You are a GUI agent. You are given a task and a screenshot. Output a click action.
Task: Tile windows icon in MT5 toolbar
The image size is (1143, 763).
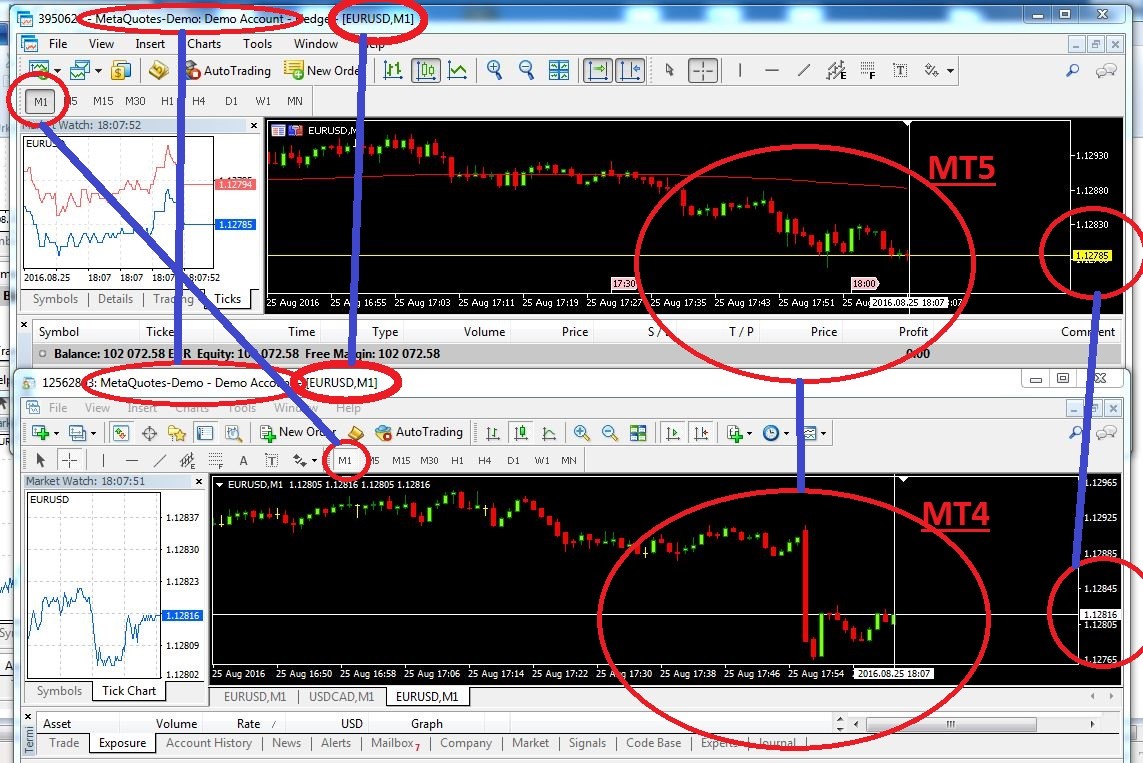click(x=558, y=70)
